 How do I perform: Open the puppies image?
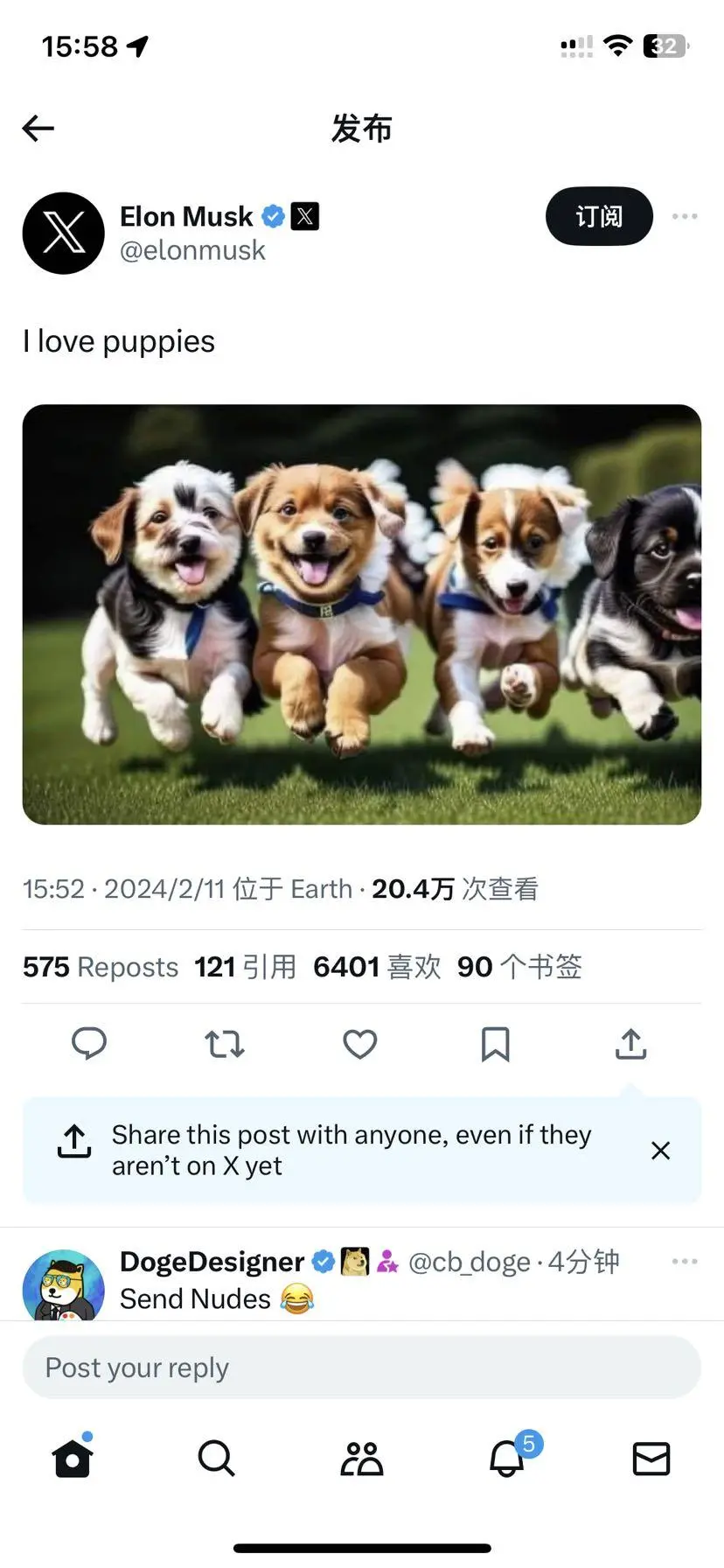362,614
